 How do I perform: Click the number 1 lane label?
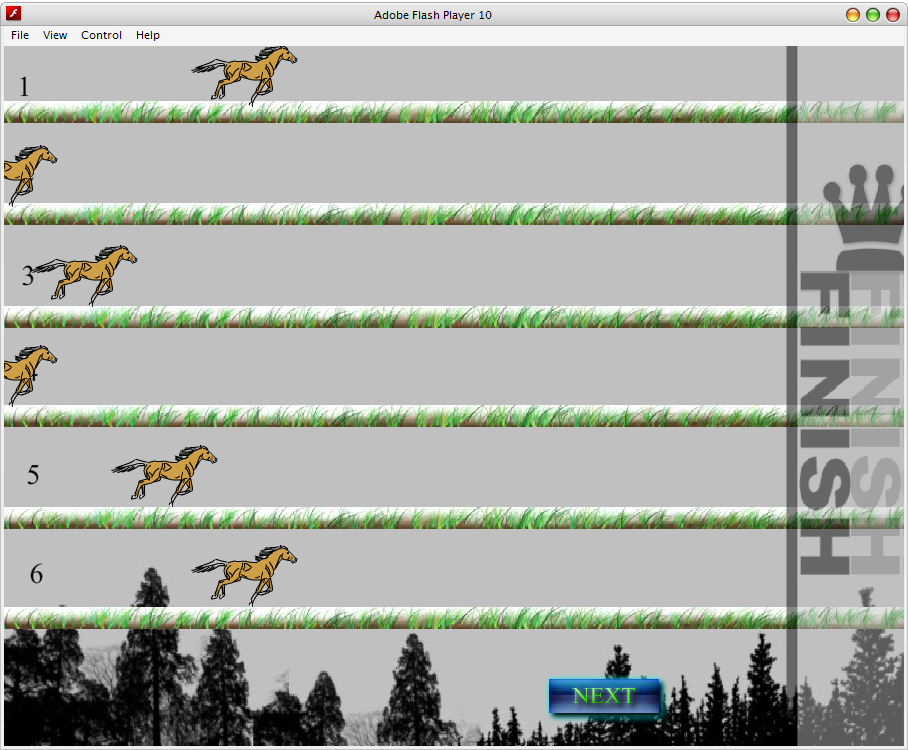tap(23, 87)
